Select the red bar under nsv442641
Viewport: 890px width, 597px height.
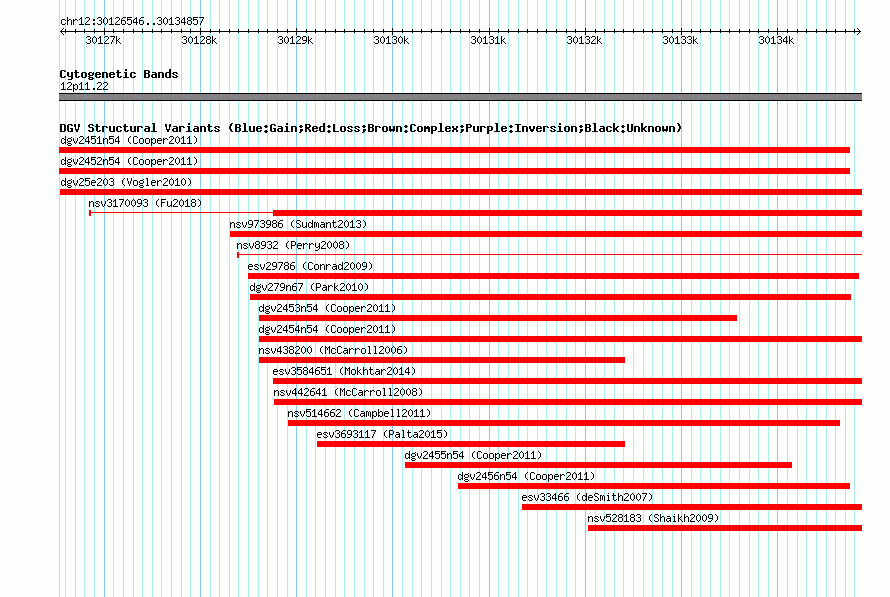point(568,402)
